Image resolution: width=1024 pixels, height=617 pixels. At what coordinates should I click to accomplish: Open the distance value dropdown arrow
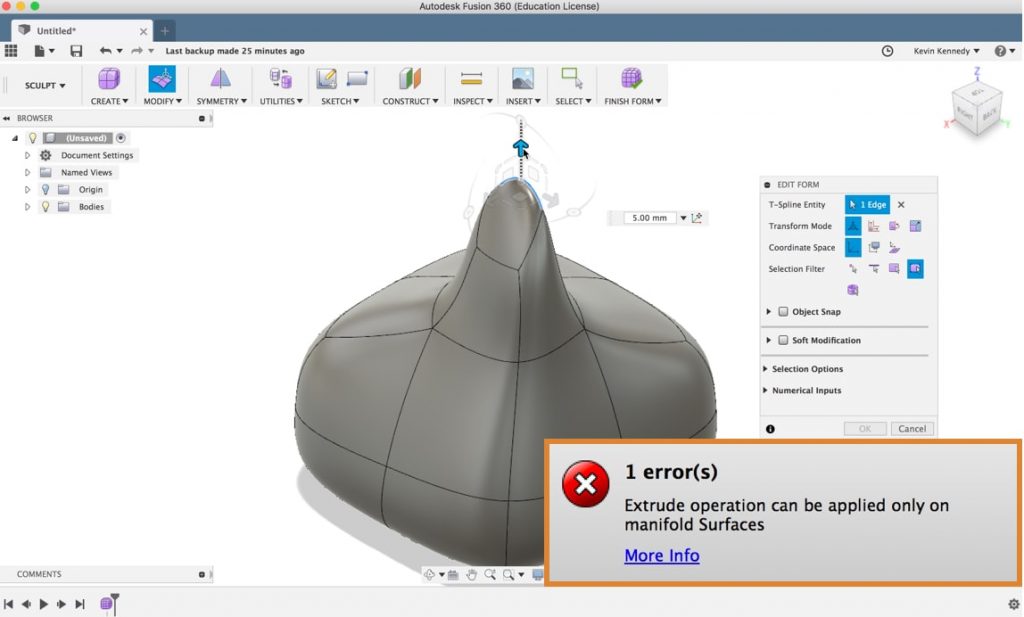coord(683,218)
